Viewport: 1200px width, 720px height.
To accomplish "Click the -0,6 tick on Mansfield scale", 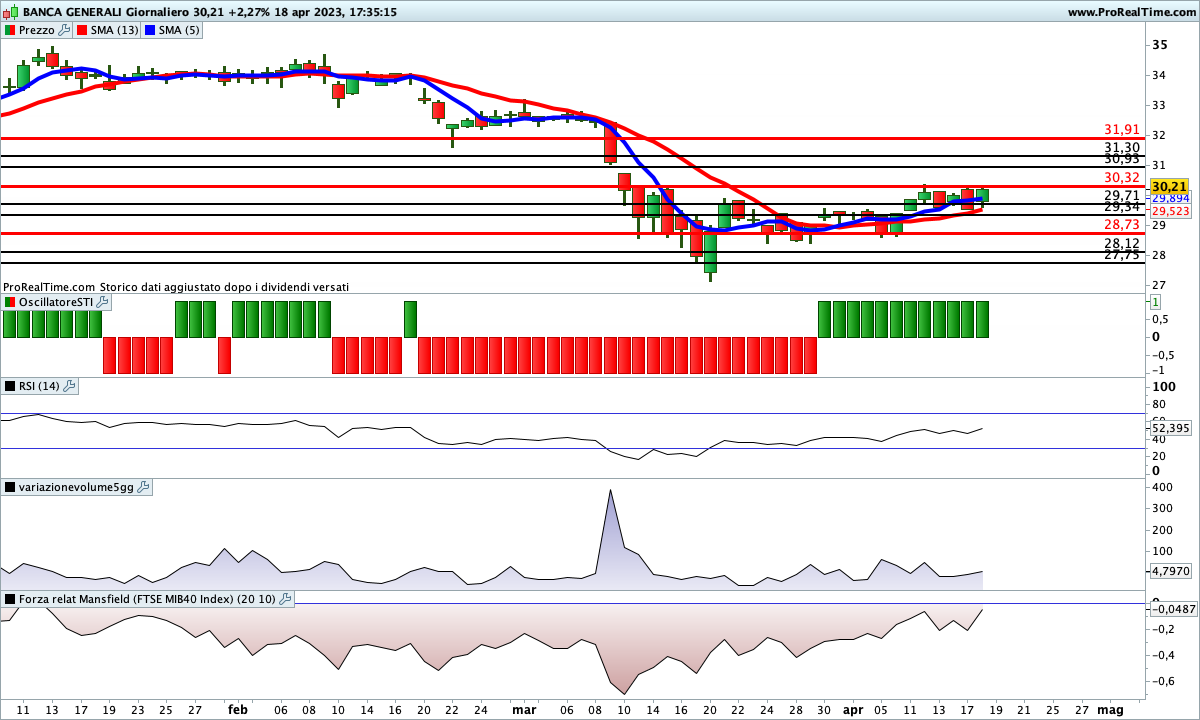I will (x=1163, y=681).
